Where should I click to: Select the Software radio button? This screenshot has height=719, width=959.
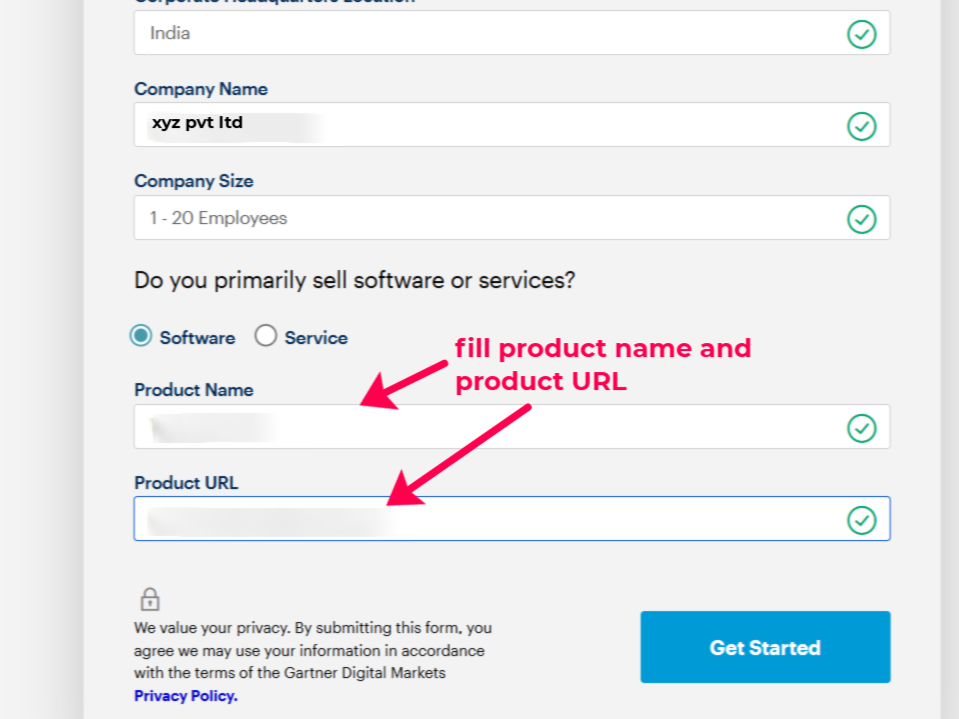pyautogui.click(x=141, y=336)
